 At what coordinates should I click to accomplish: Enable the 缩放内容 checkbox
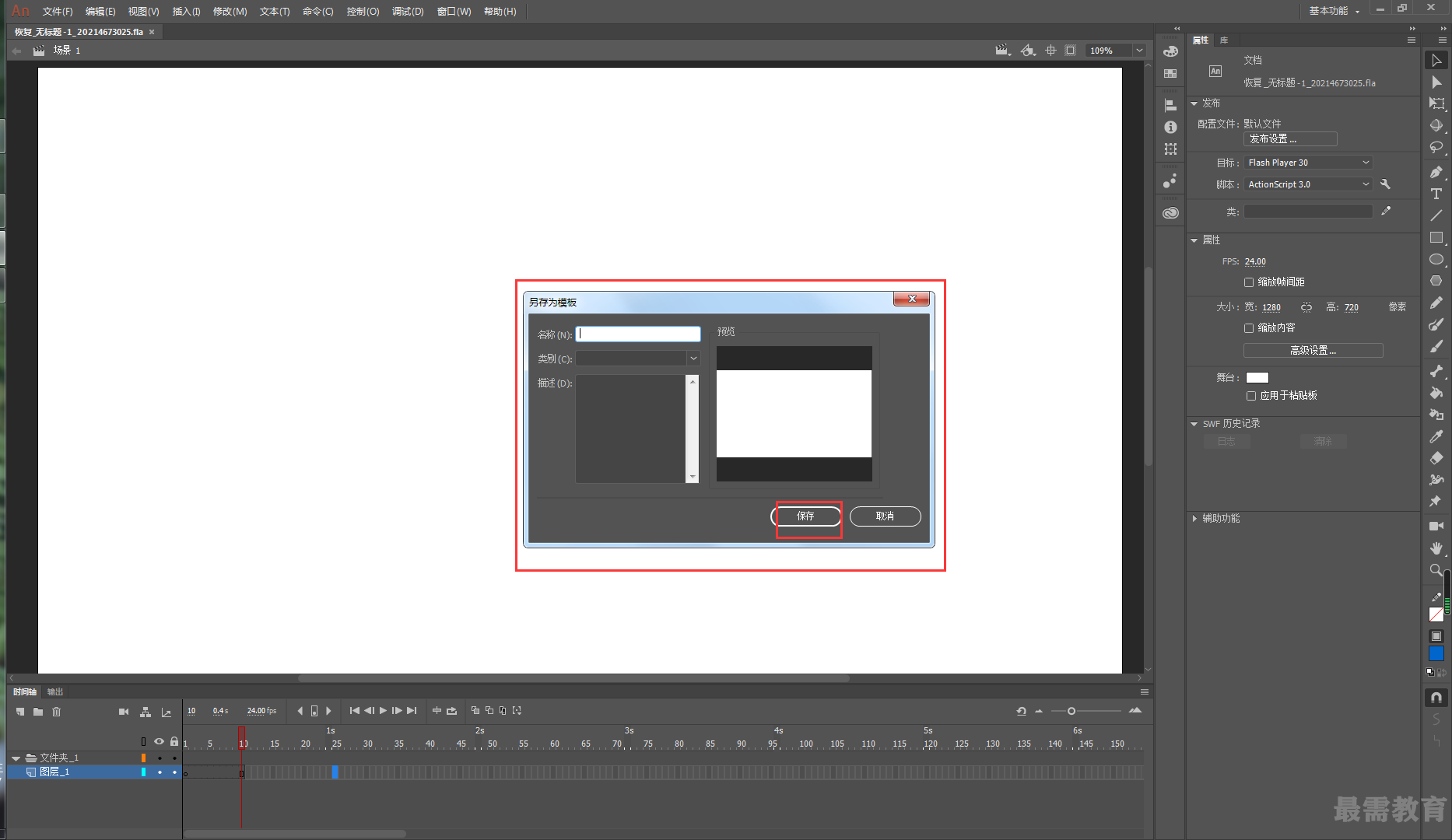coord(1249,328)
